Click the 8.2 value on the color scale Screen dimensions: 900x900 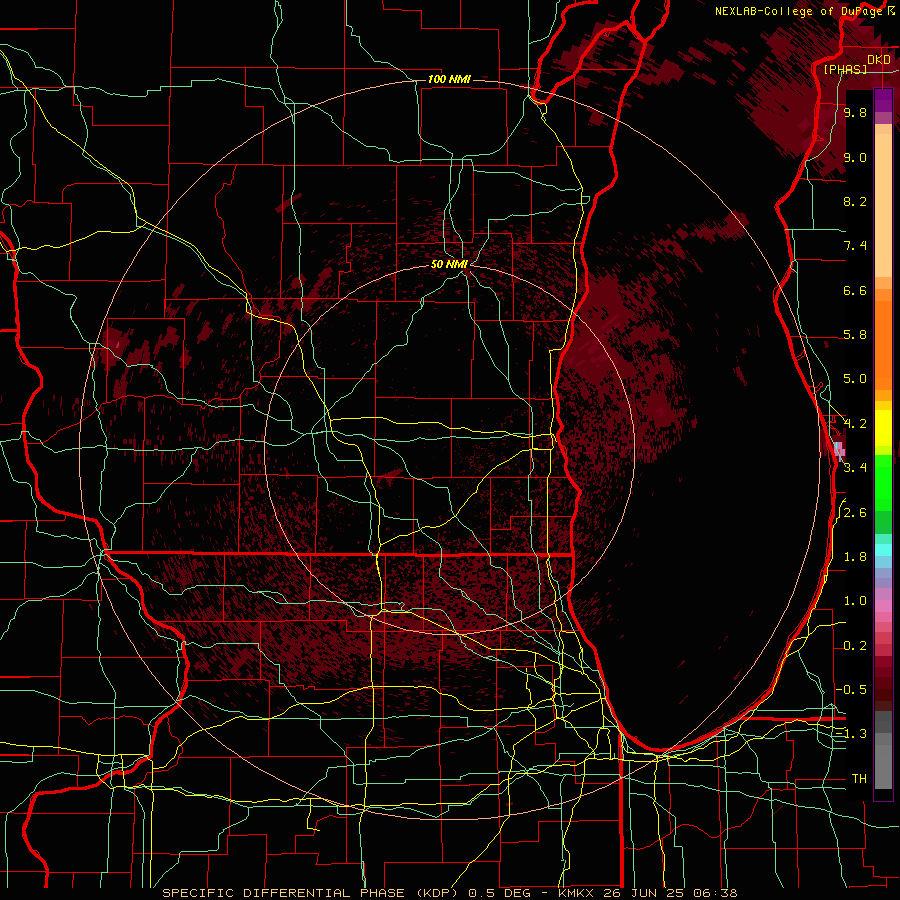[855, 201]
